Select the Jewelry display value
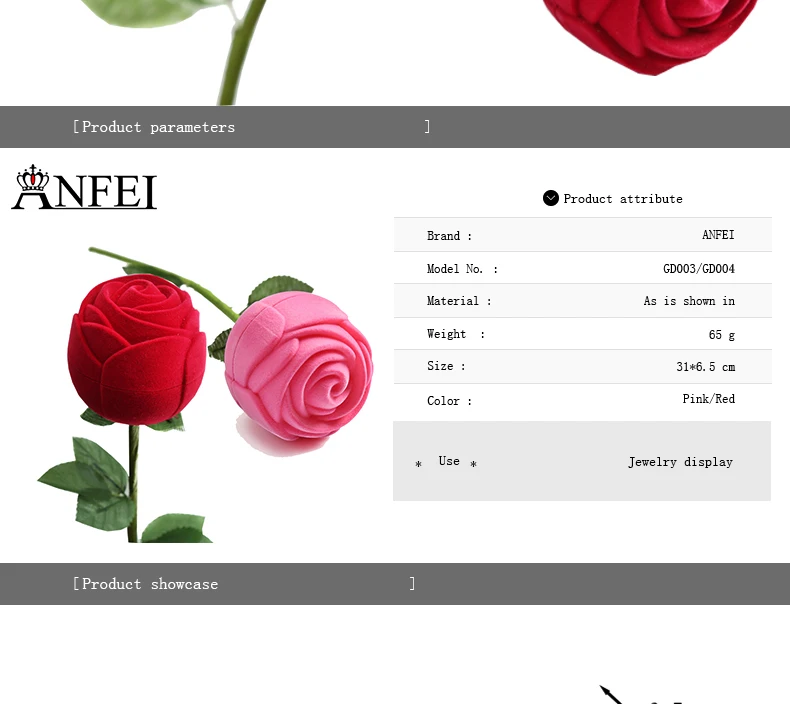790x704 pixels. click(x=680, y=462)
